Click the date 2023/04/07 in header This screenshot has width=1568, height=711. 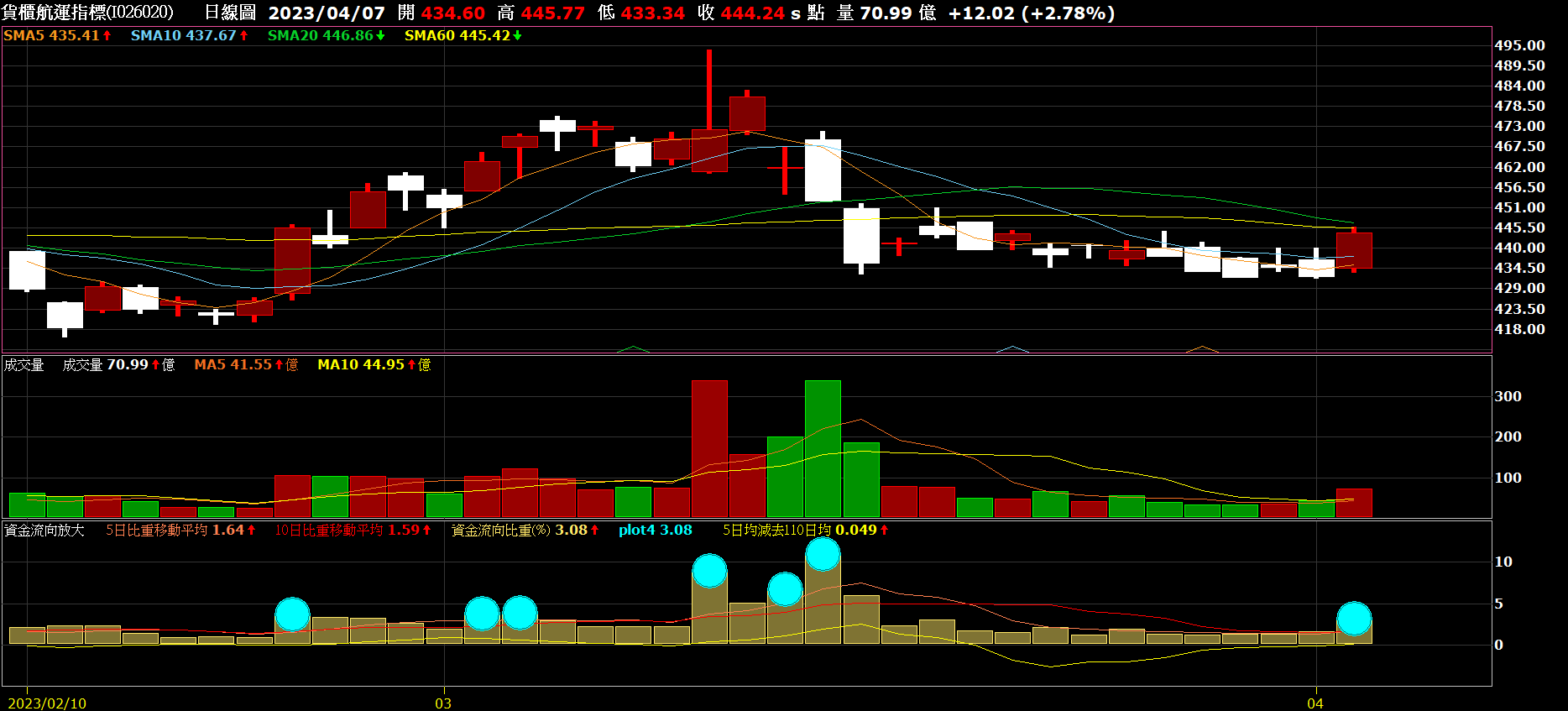[x=327, y=13]
